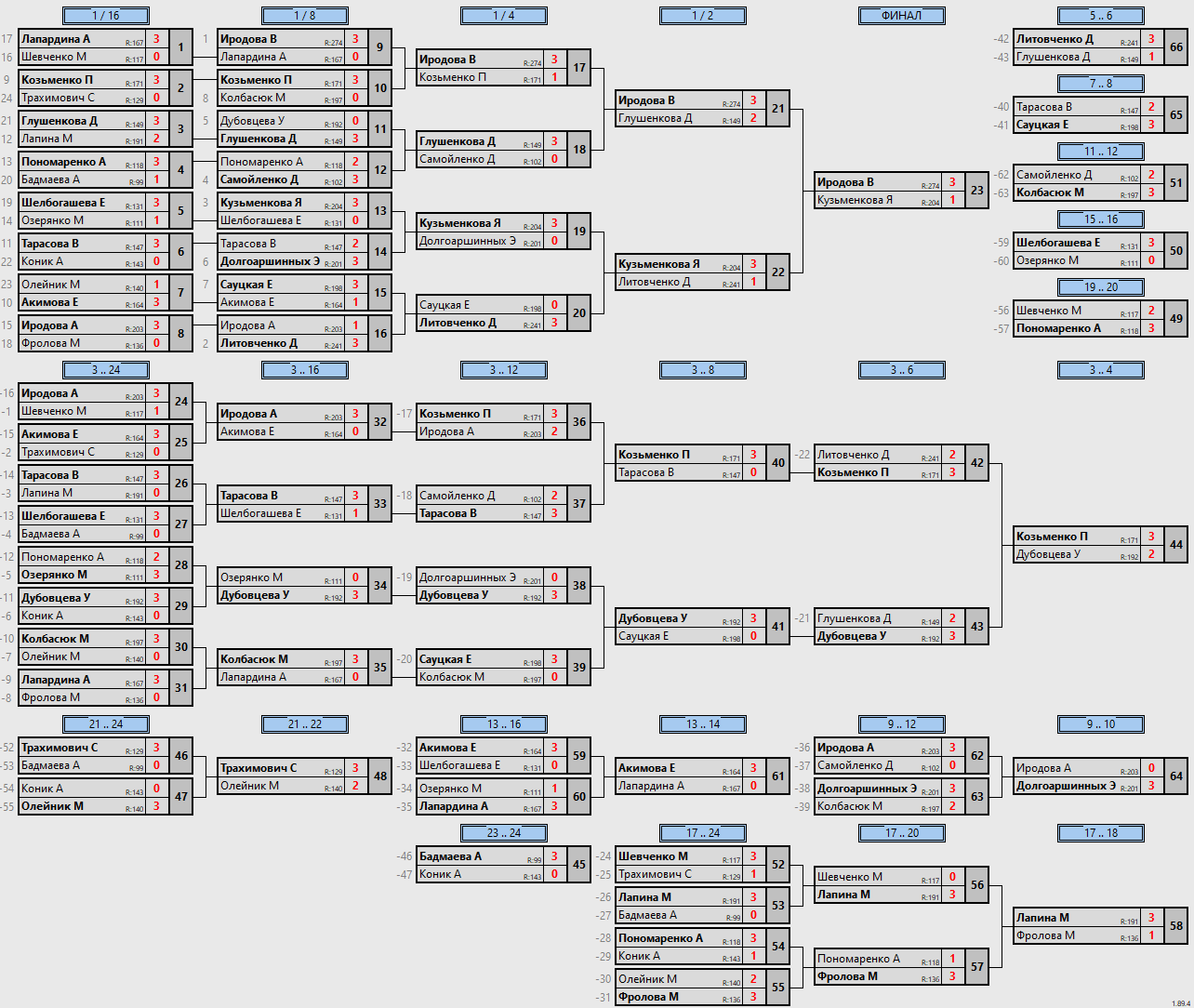Select the '3 .. 16' bracket header
The width and height of the screenshot is (1194, 1008).
[x=305, y=370]
